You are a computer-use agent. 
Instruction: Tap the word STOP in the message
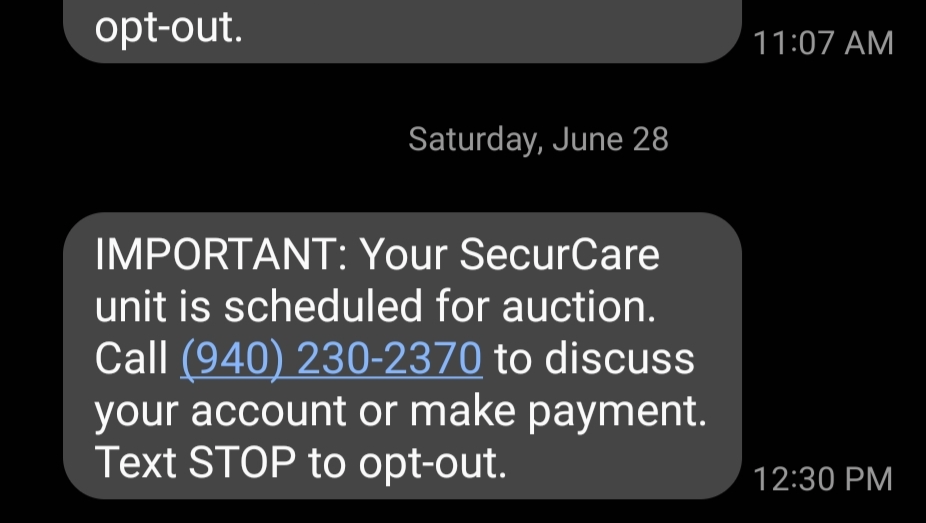pyautogui.click(x=253, y=462)
